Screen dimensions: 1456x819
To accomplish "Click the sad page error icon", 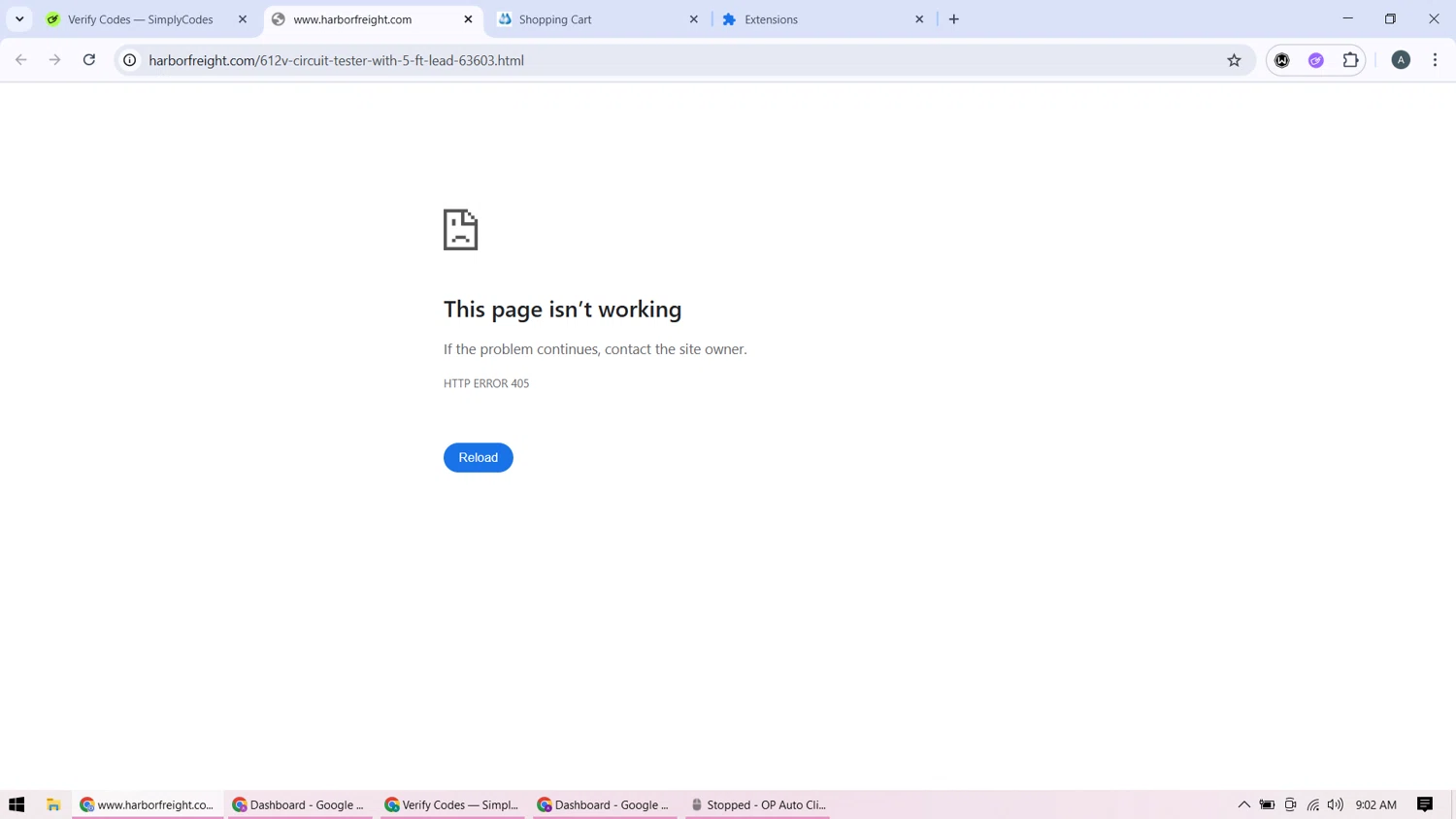I will click(460, 230).
